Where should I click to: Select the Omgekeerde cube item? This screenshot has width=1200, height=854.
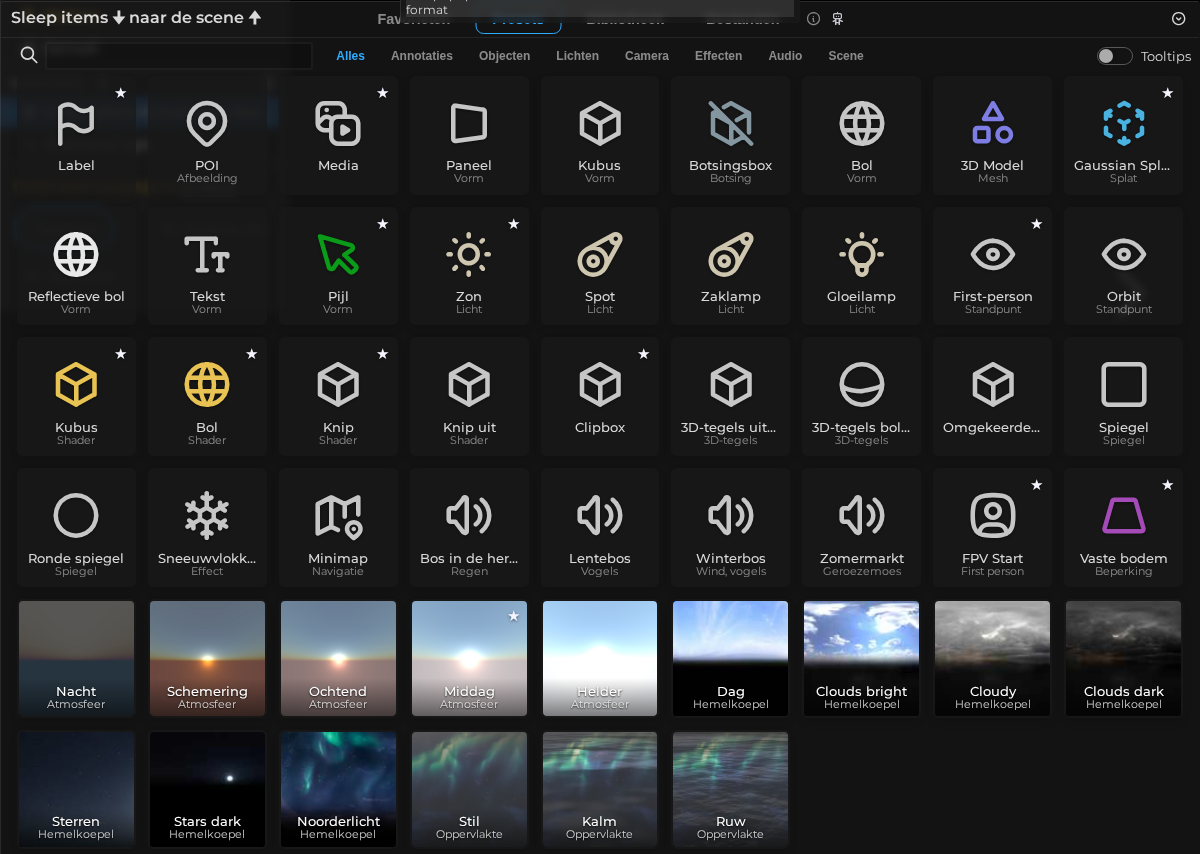point(993,396)
